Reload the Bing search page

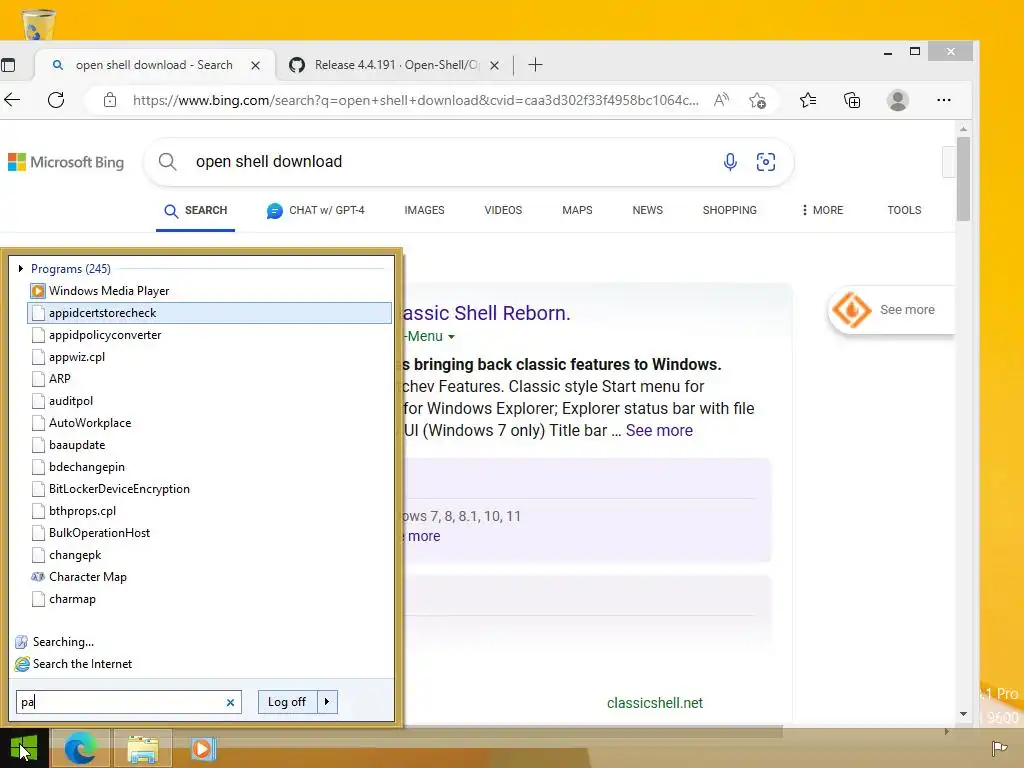click(56, 100)
